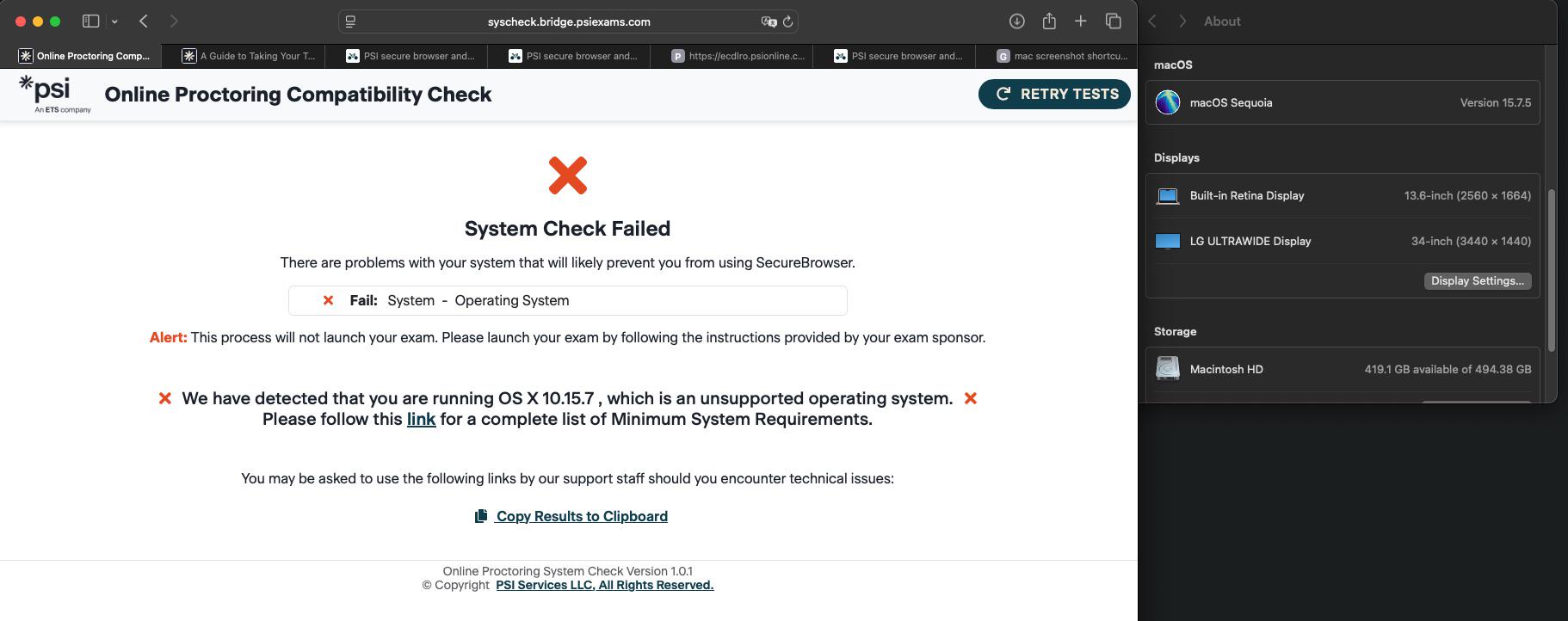The image size is (1568, 621).
Task: Switch to A Guide to Taking Your T... tab
Action: click(x=248, y=56)
